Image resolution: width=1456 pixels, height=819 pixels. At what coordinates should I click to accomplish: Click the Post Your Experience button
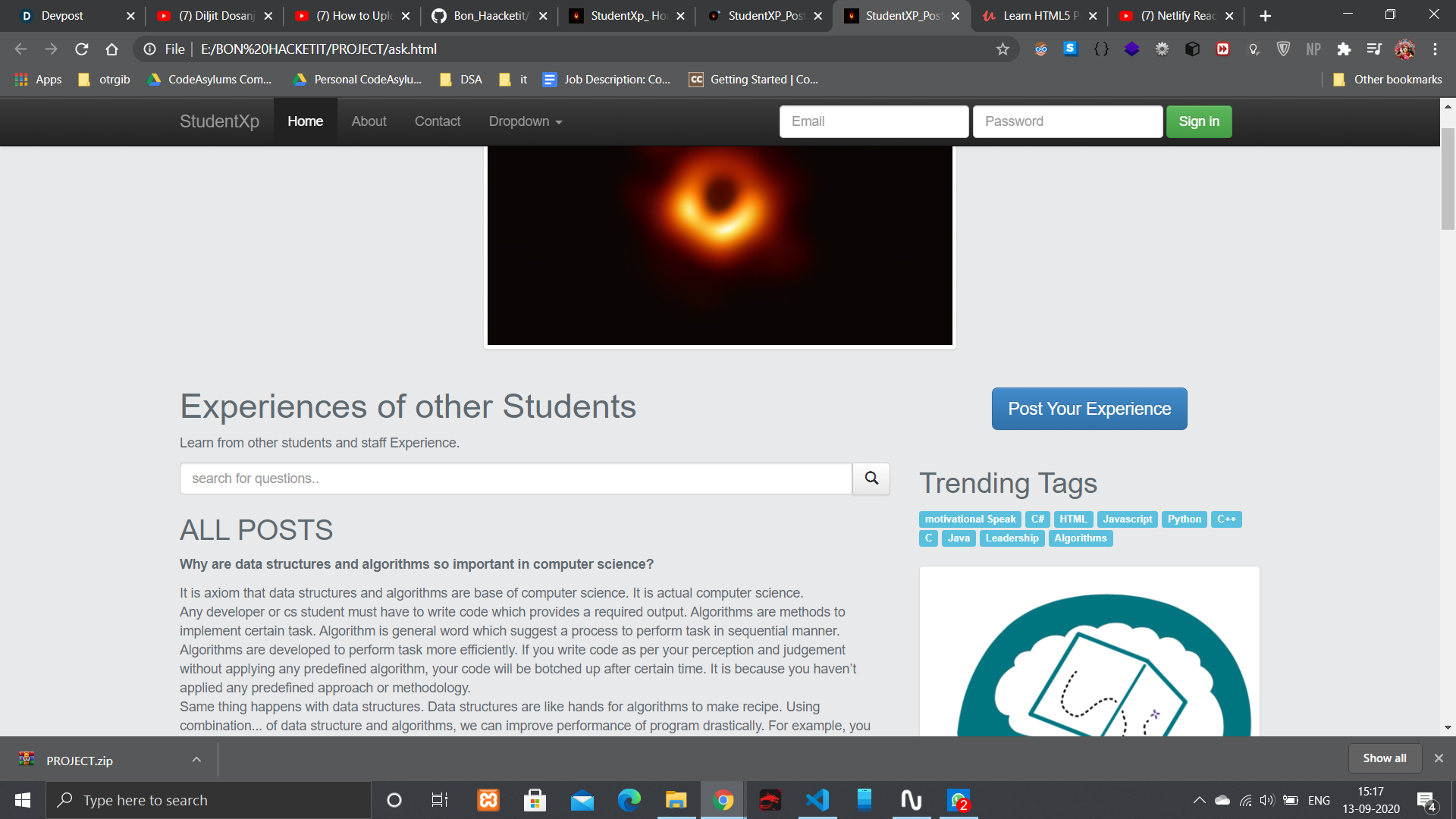coord(1089,409)
